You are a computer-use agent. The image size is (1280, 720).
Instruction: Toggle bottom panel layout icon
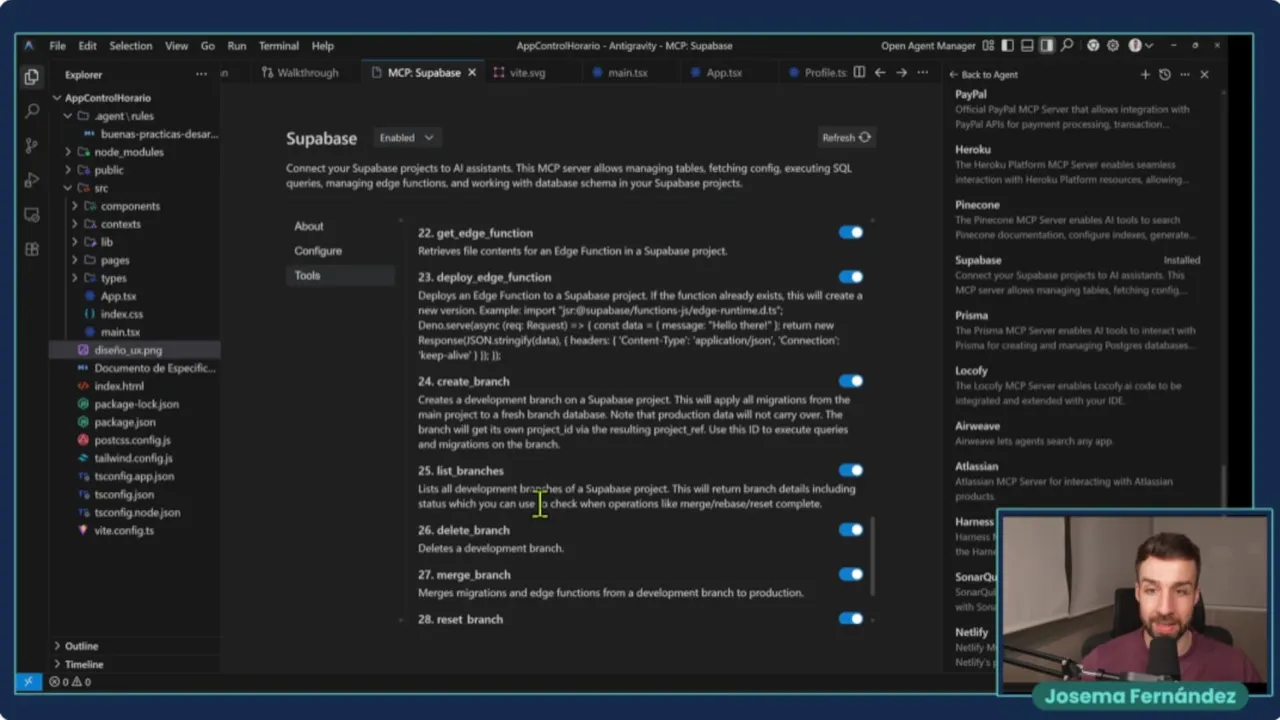click(x=1027, y=46)
